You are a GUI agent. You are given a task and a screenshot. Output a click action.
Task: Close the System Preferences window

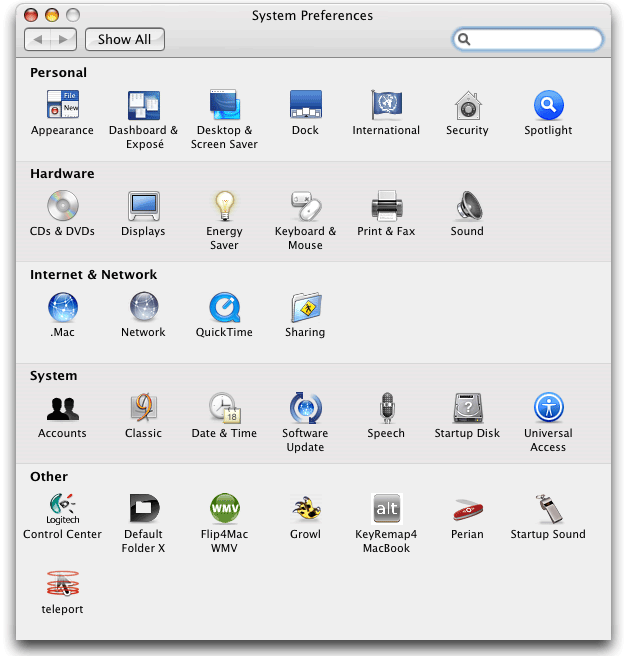coord(31,15)
